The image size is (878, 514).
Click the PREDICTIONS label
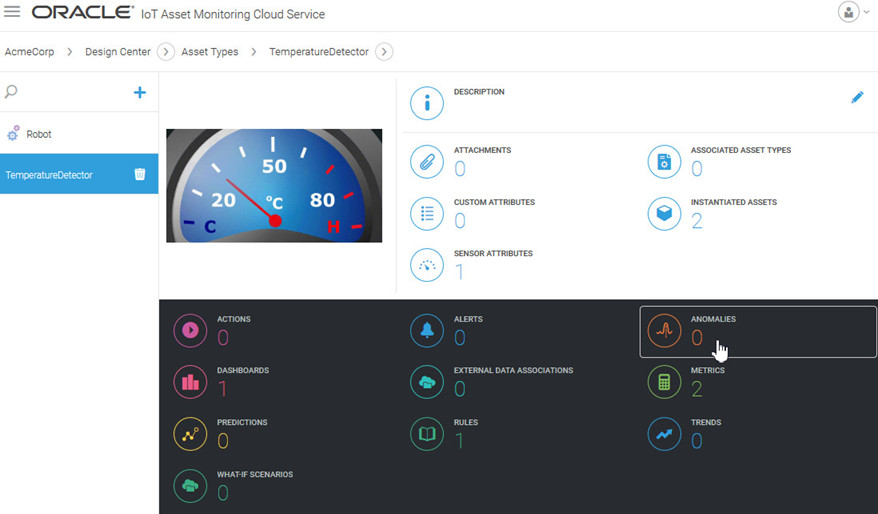[x=242, y=422]
